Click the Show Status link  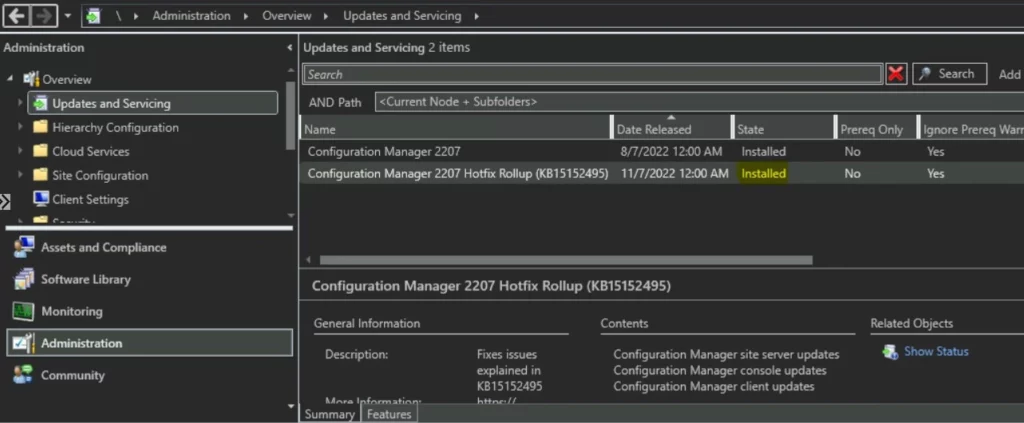[x=936, y=351]
